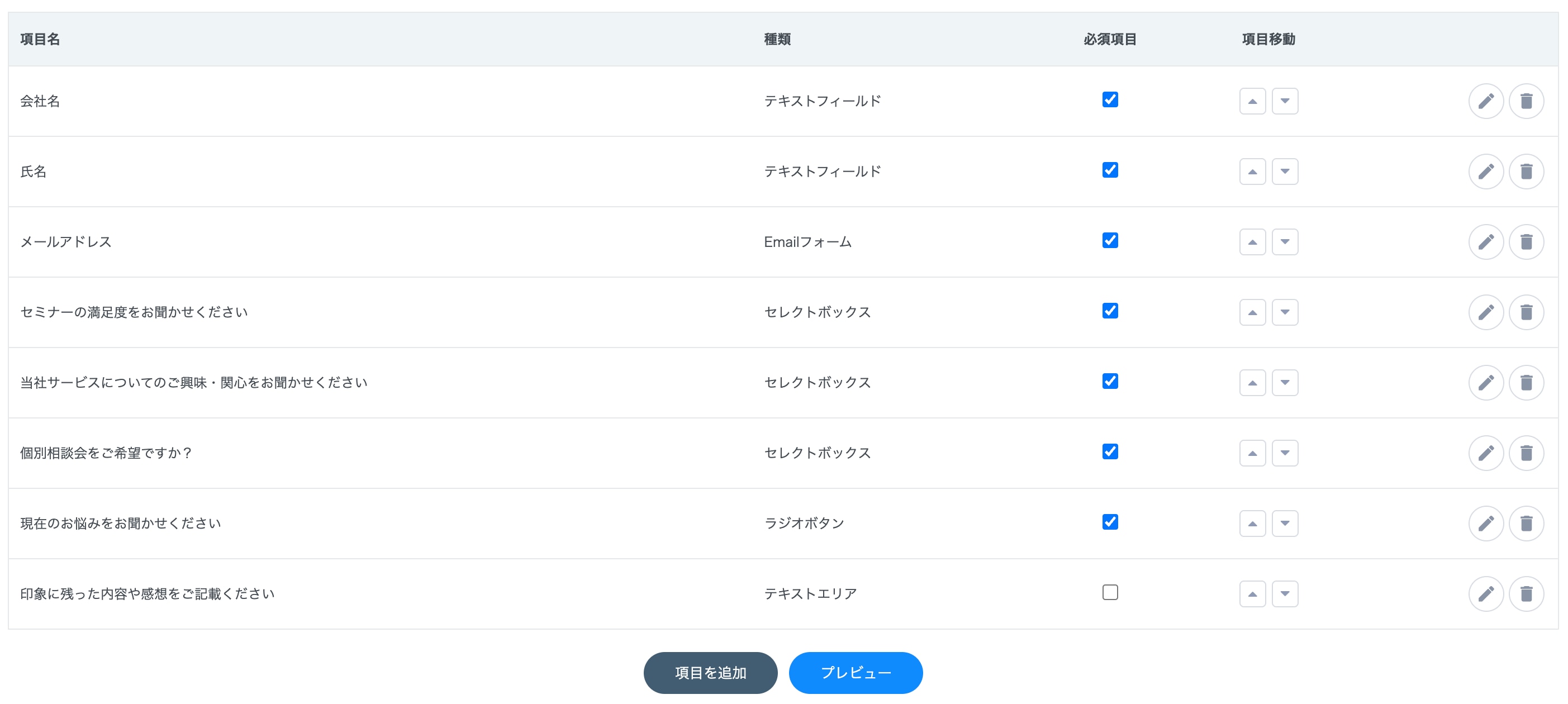Open the プレビュー button
Image resolution: width=1568 pixels, height=704 pixels.
[855, 673]
